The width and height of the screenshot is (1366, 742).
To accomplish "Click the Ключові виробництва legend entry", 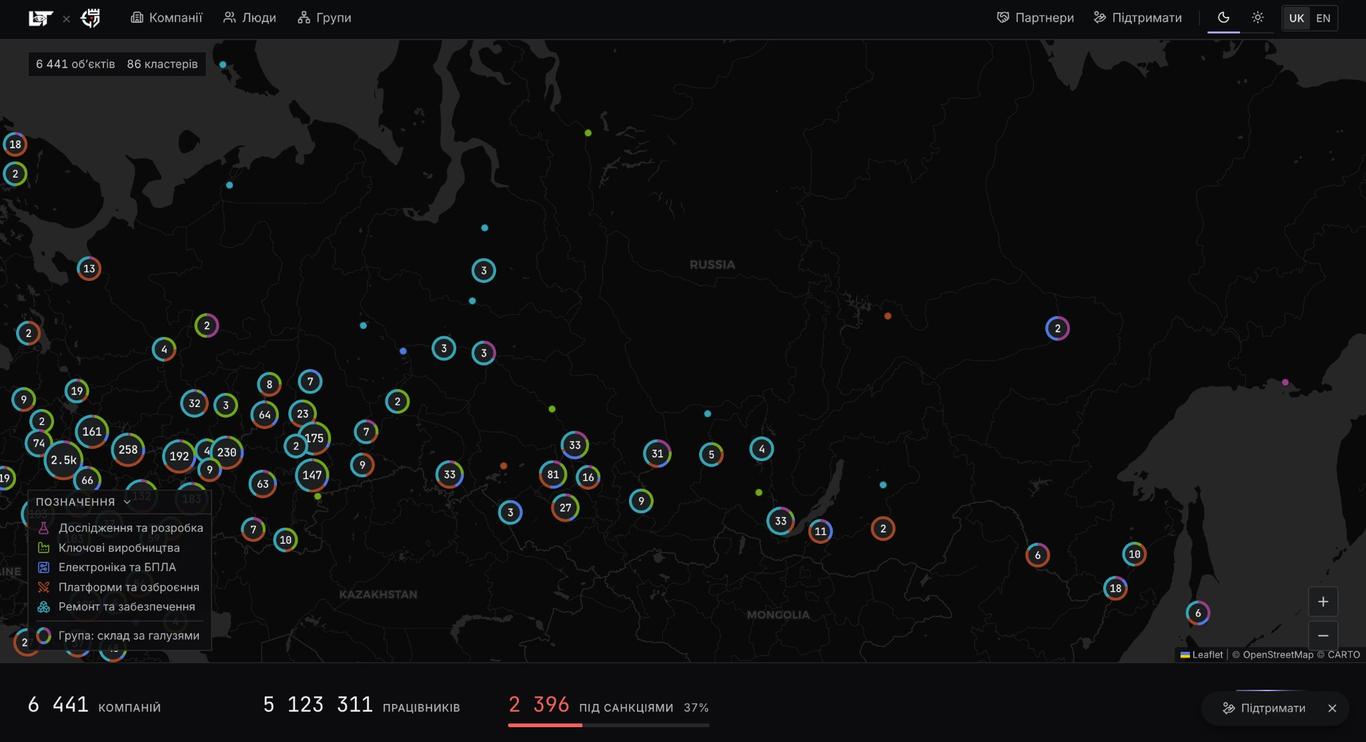I will point(108,548).
